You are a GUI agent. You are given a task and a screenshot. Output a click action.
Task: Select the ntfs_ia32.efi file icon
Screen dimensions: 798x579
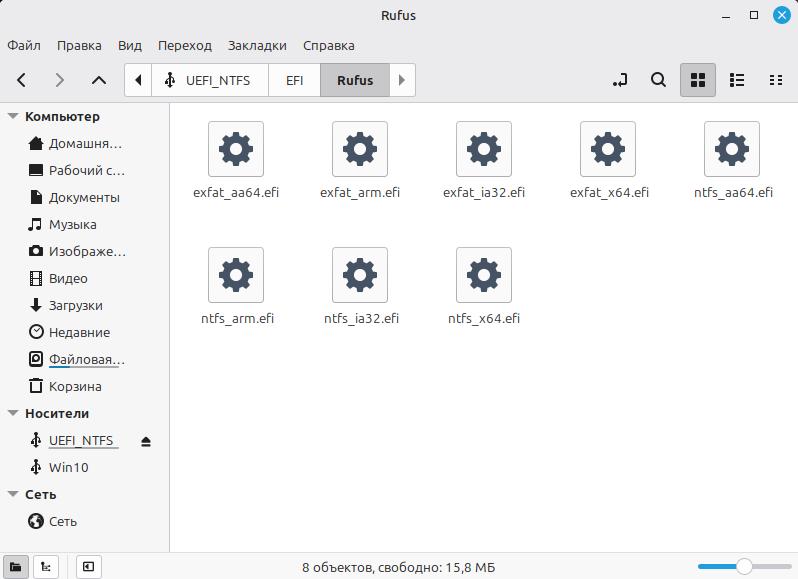pos(360,275)
